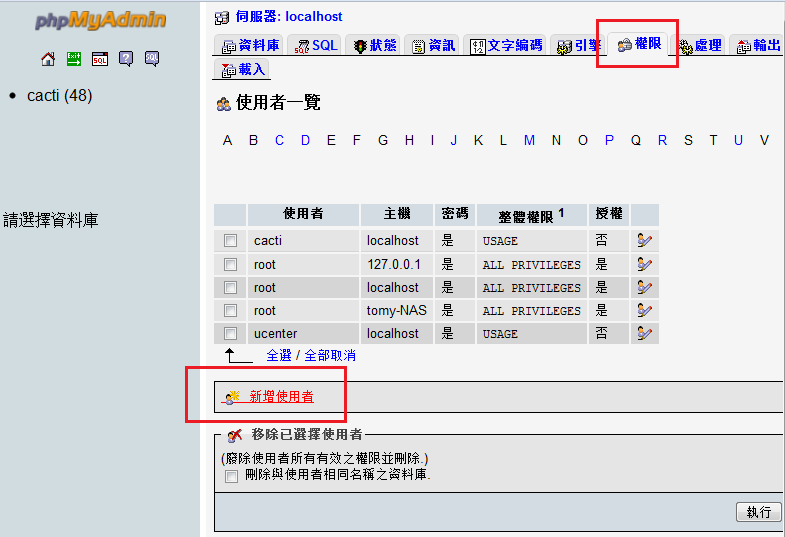Click the phpMyAdmin logo

100,21
